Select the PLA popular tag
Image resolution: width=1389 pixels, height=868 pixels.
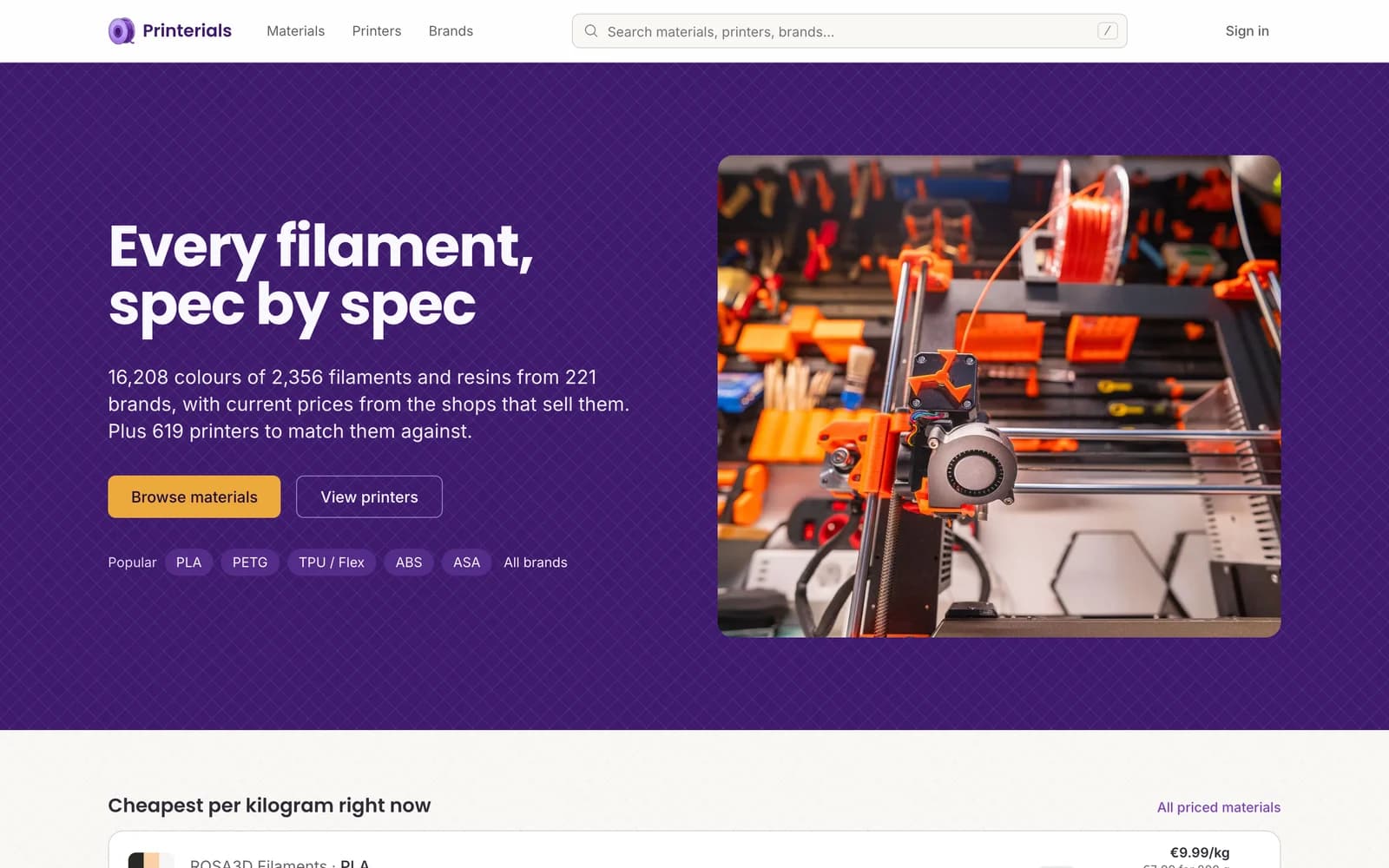click(188, 562)
